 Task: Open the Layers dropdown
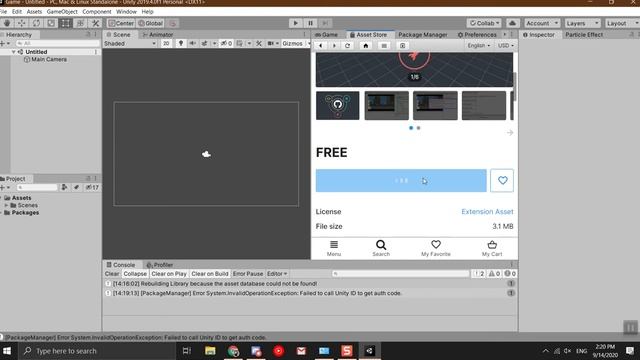[x=582, y=23]
